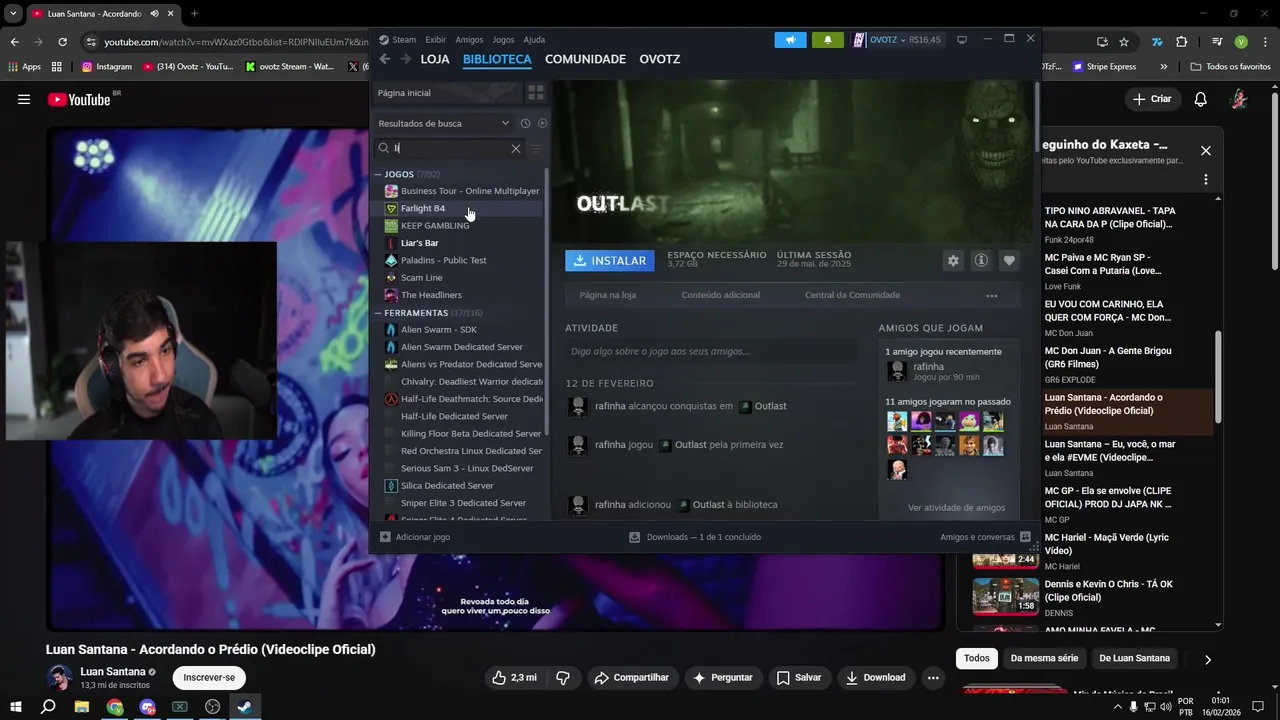Add Outlast to favorites heart
The image size is (1280, 720).
[1009, 260]
